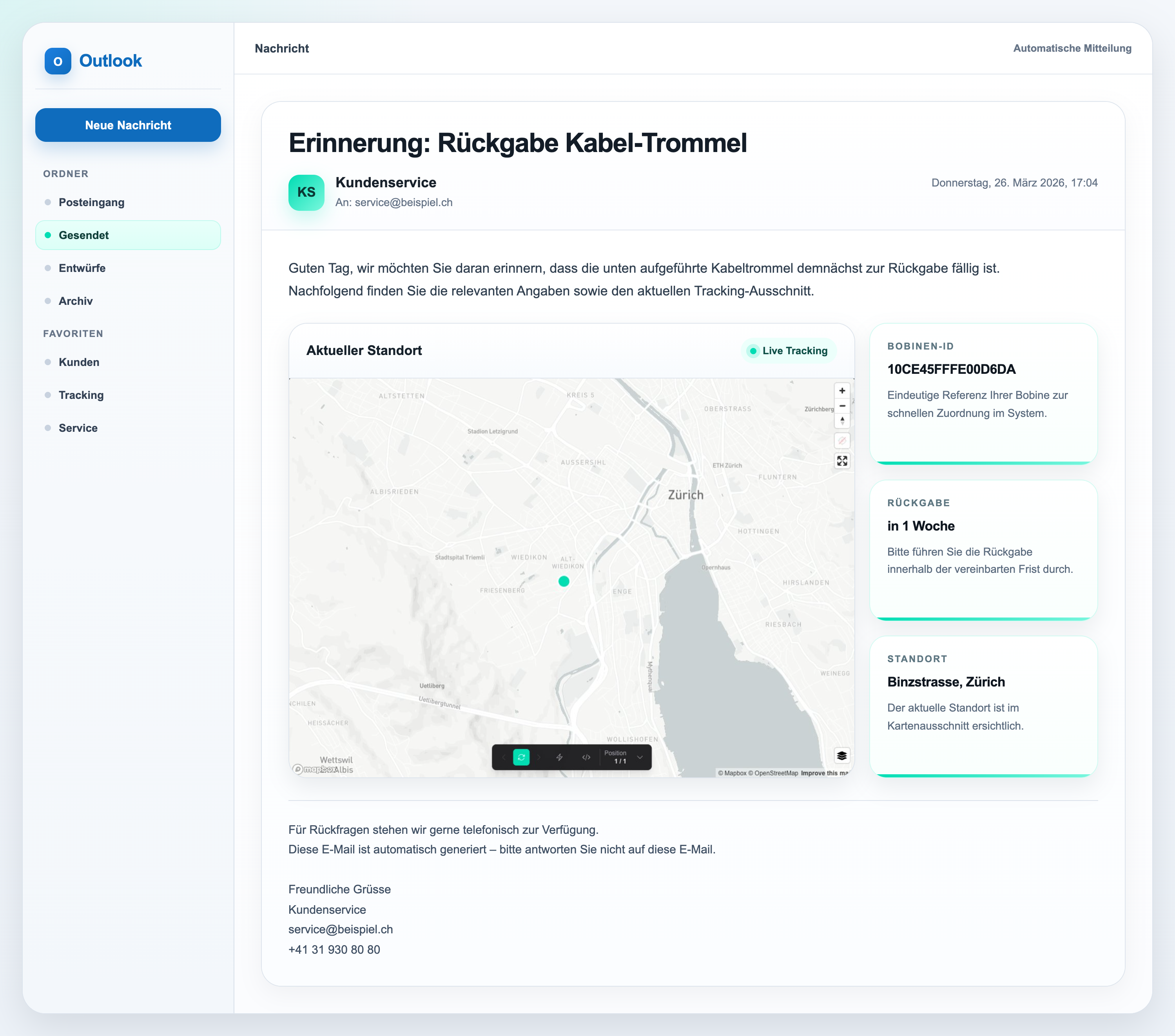The width and height of the screenshot is (1175, 1036).
Task: Select the Entwürfe folder
Action: (x=82, y=268)
